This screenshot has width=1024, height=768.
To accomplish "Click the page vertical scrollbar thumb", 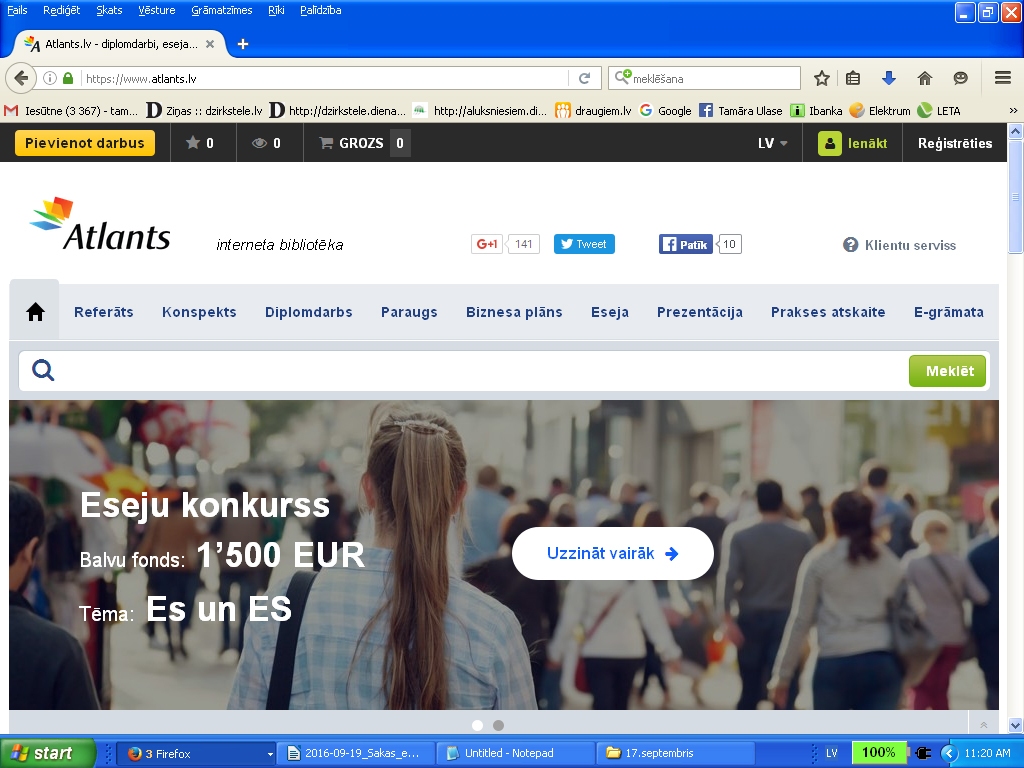I will point(1015,195).
